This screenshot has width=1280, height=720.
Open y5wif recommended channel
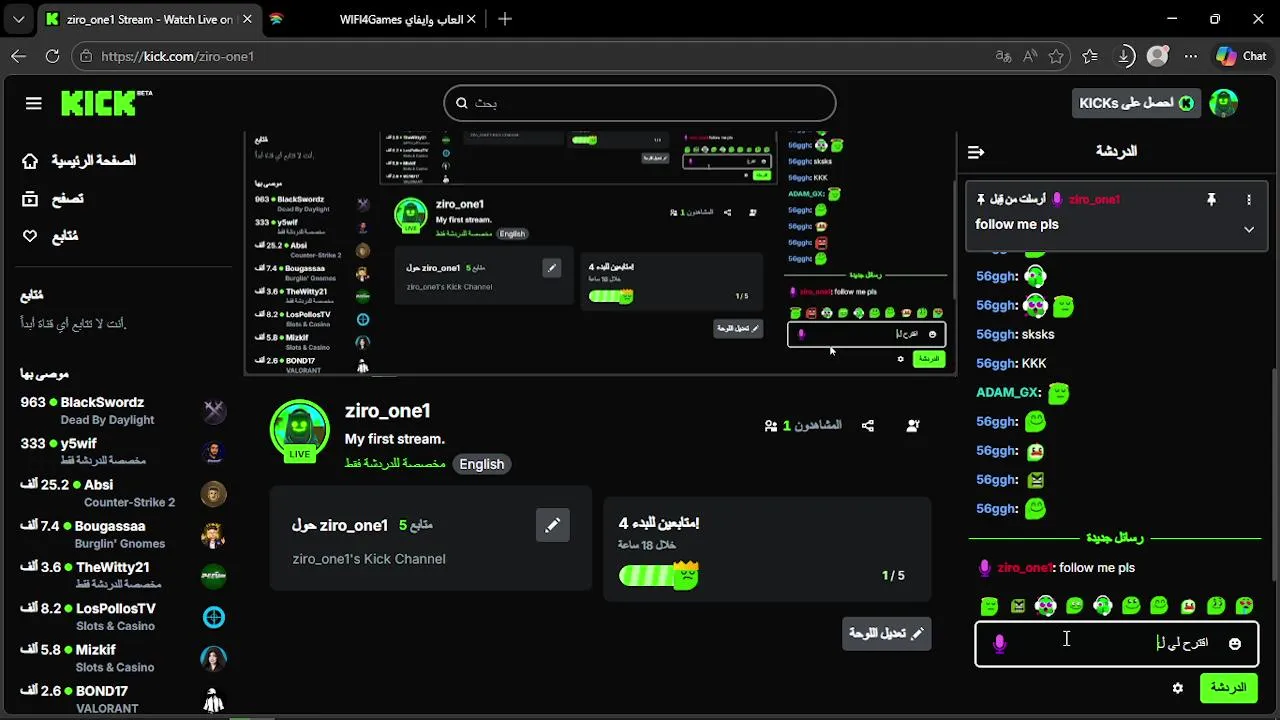click(x=123, y=452)
